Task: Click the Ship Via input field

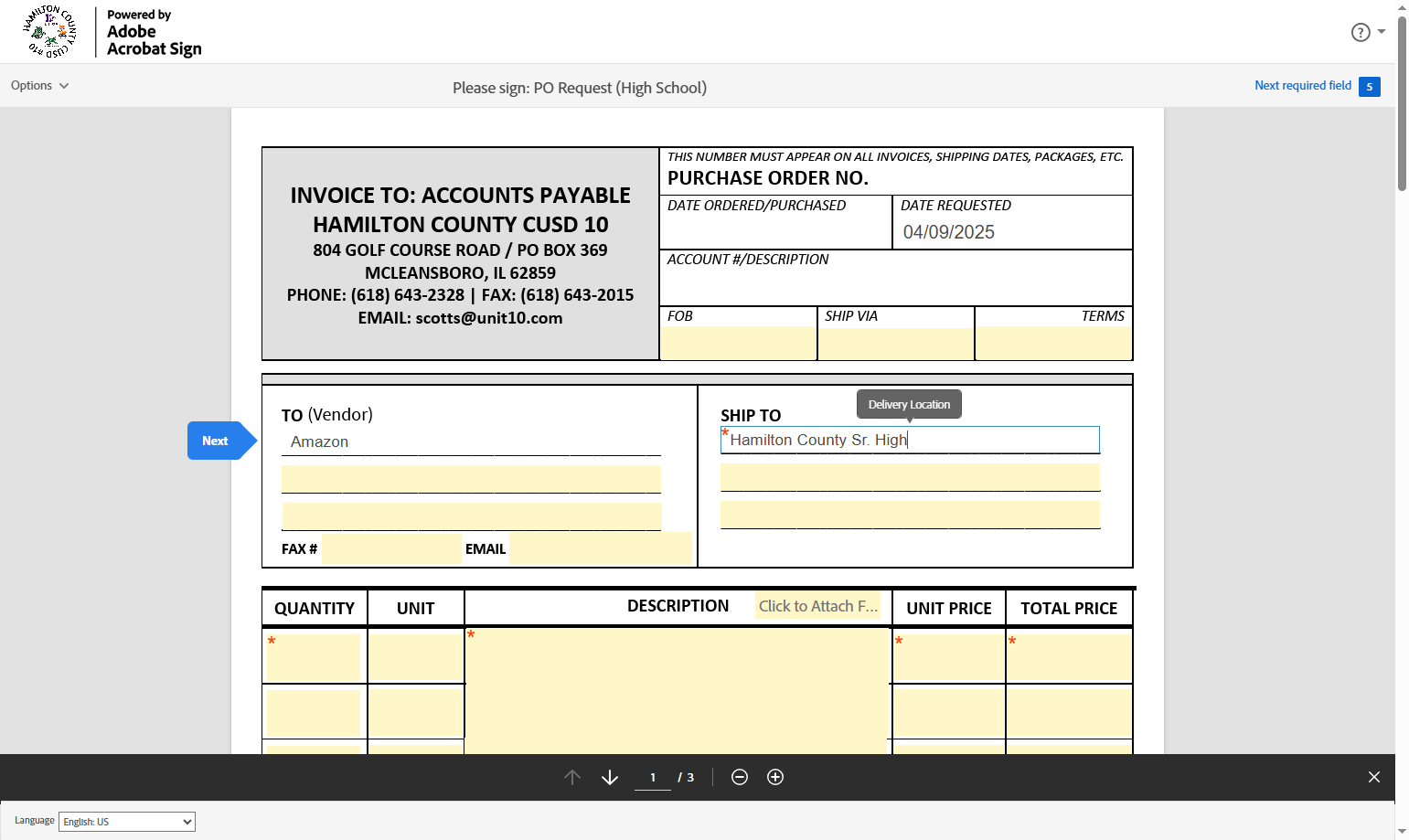Action: 896,343
